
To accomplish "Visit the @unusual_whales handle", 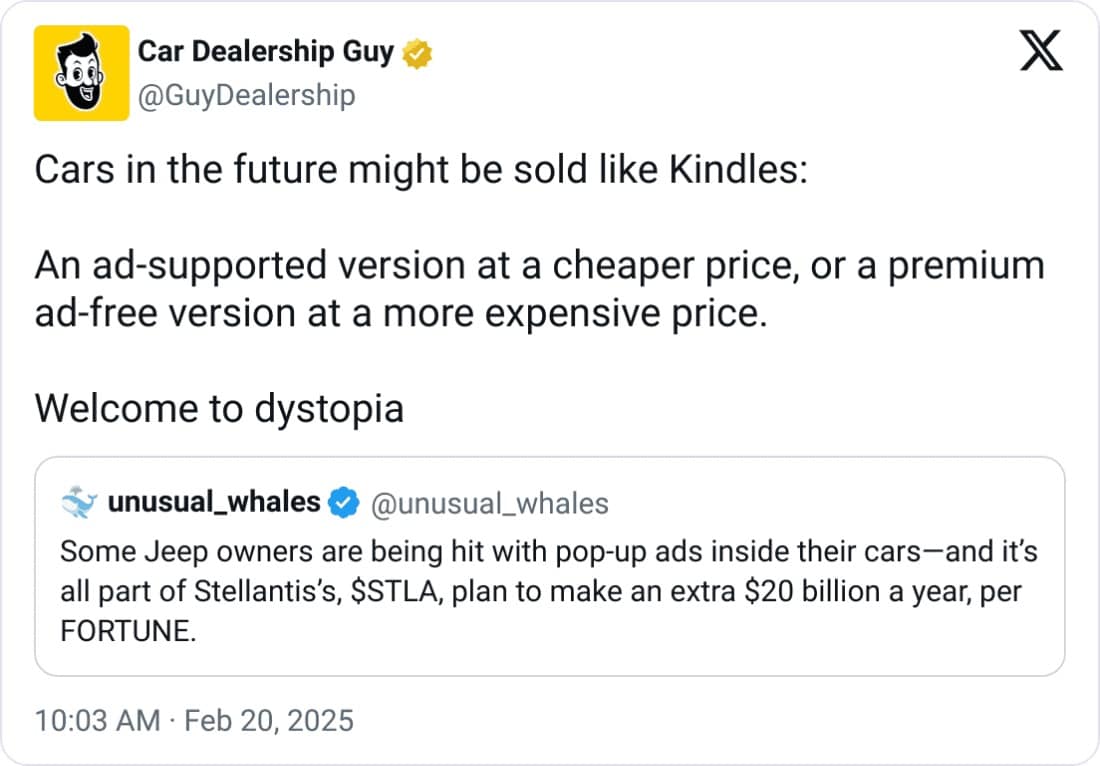I will coord(489,503).
